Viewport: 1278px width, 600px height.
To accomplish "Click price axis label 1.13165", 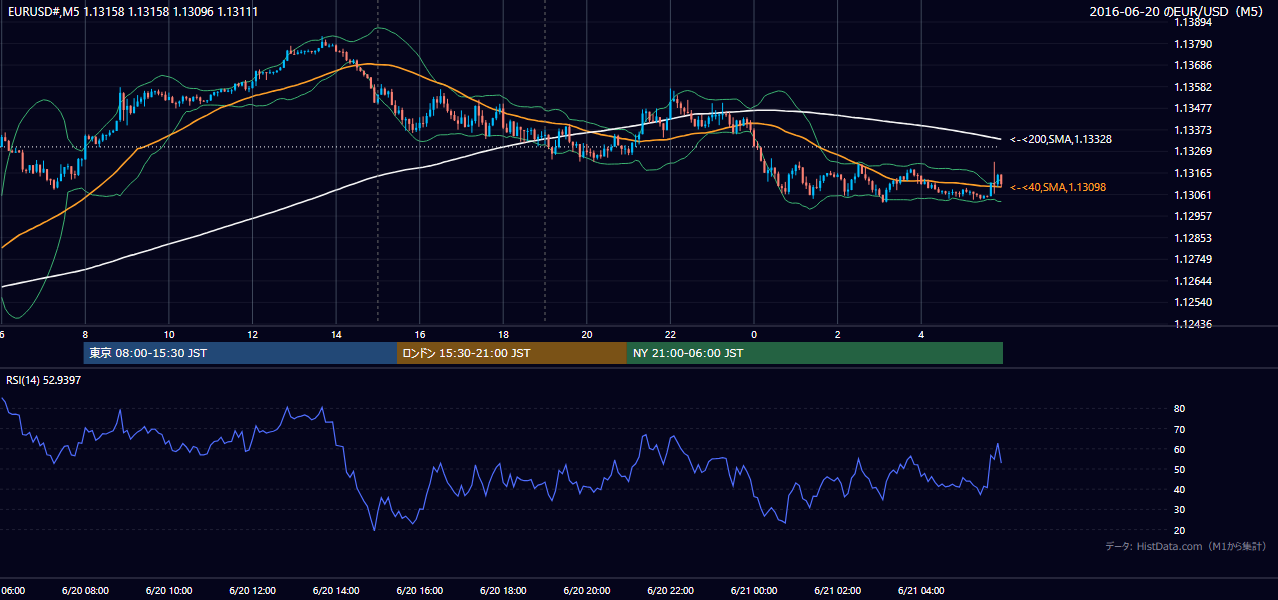I will [x=1193, y=173].
